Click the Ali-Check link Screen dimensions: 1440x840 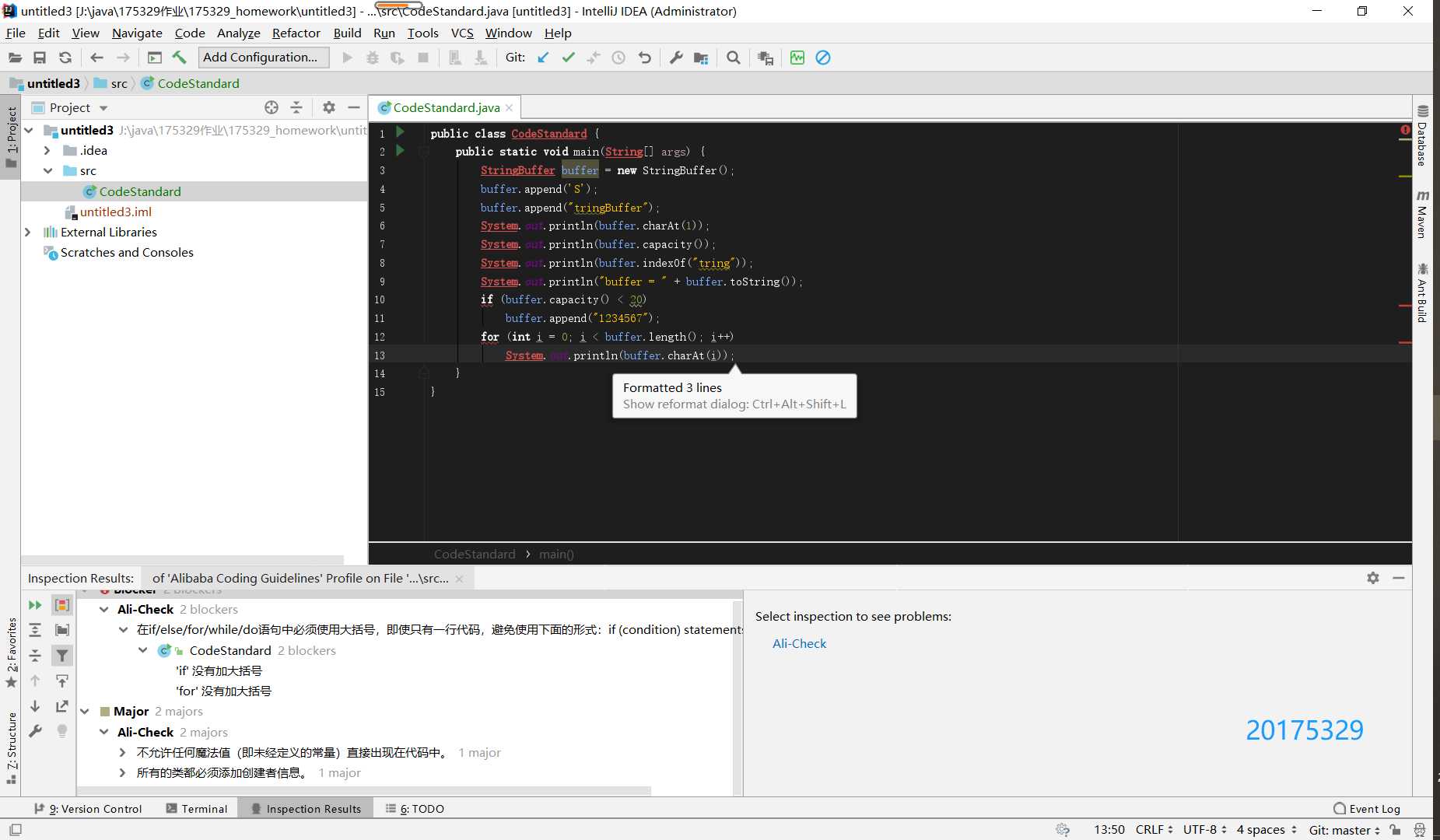click(799, 643)
